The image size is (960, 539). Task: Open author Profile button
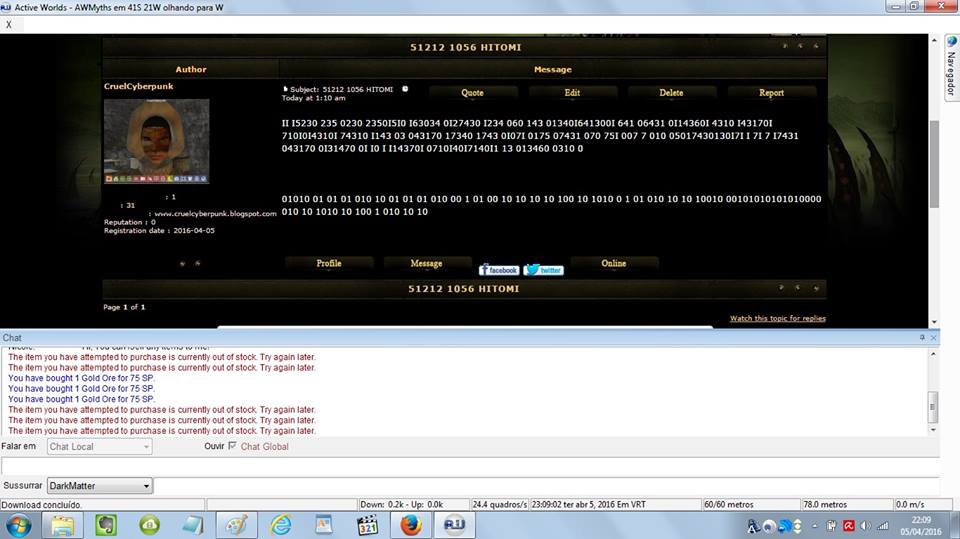329,263
